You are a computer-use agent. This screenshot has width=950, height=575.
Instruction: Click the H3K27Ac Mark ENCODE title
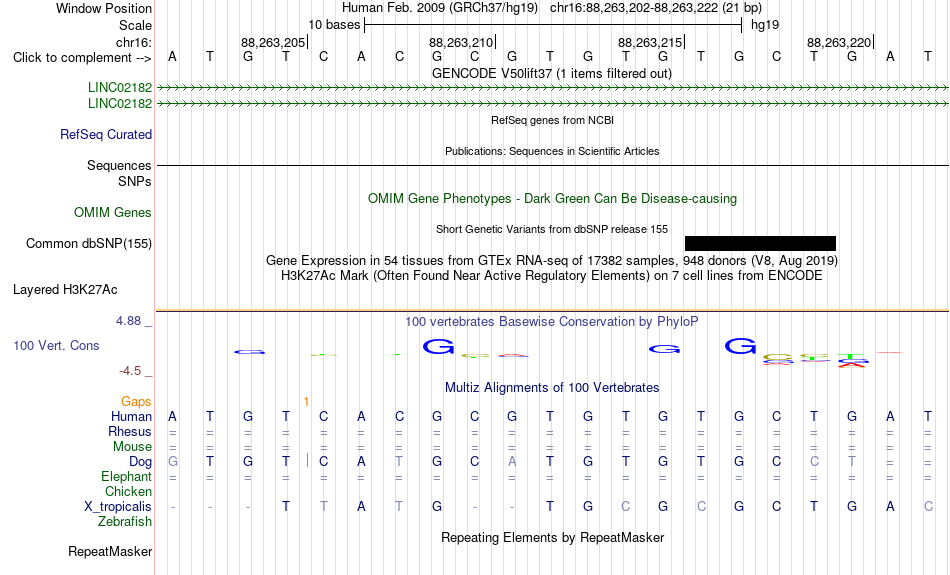click(x=552, y=276)
